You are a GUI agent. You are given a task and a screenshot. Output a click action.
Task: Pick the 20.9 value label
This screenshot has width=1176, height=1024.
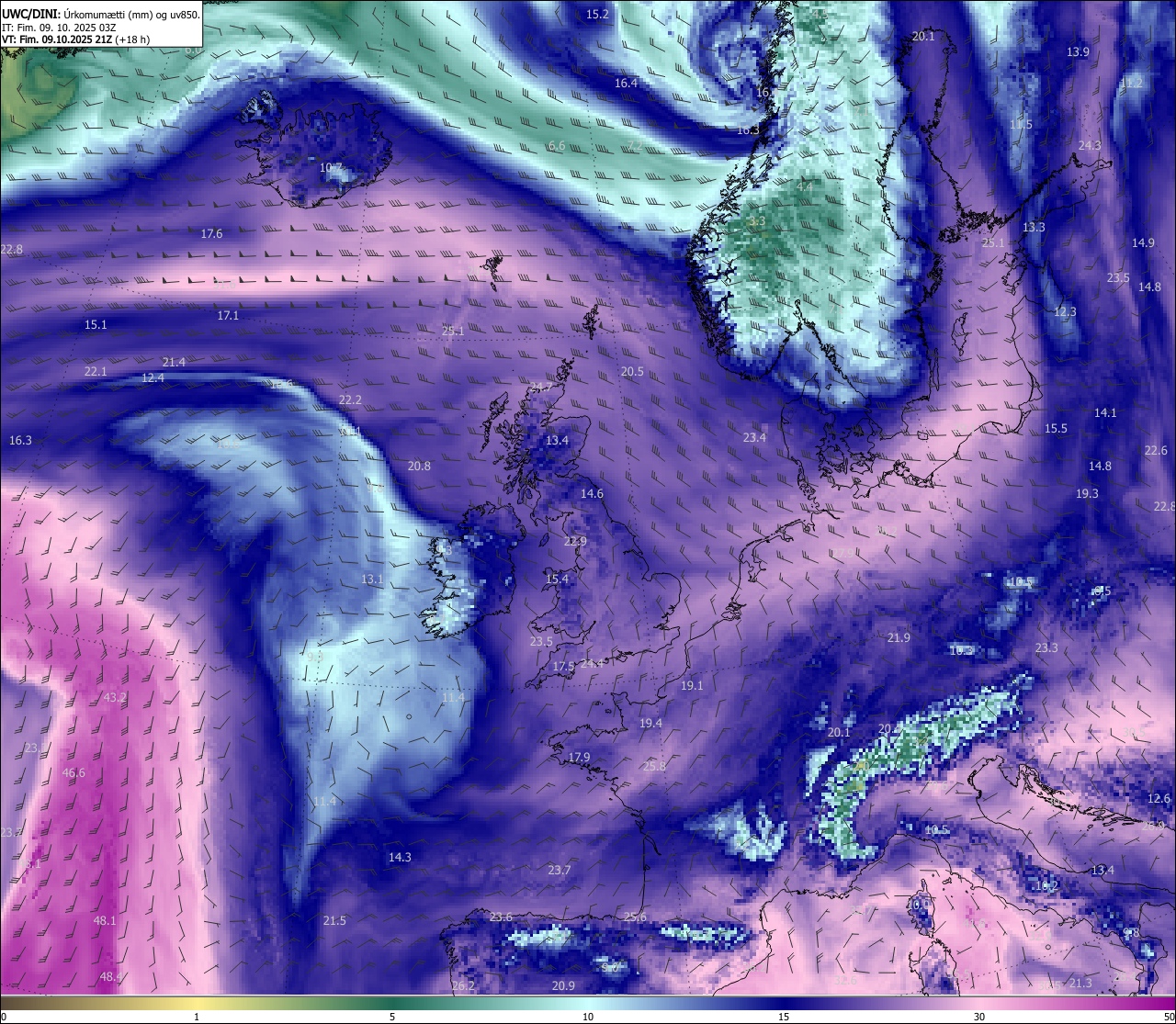coord(563,985)
